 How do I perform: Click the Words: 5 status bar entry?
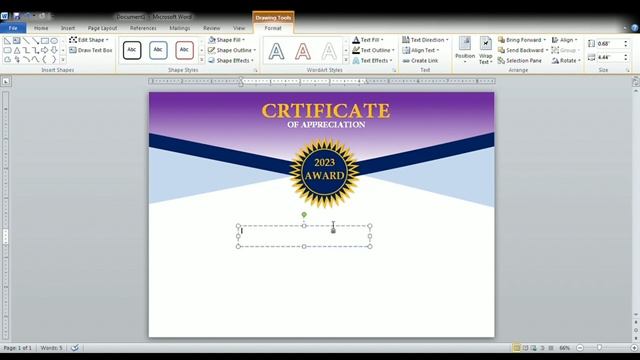[x=51, y=348]
